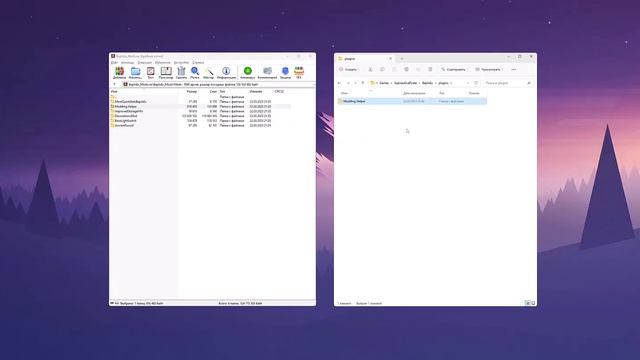Start the Антивирус scan in WinRAR toolbar
Screen dimensions: 640x360
point(247,73)
